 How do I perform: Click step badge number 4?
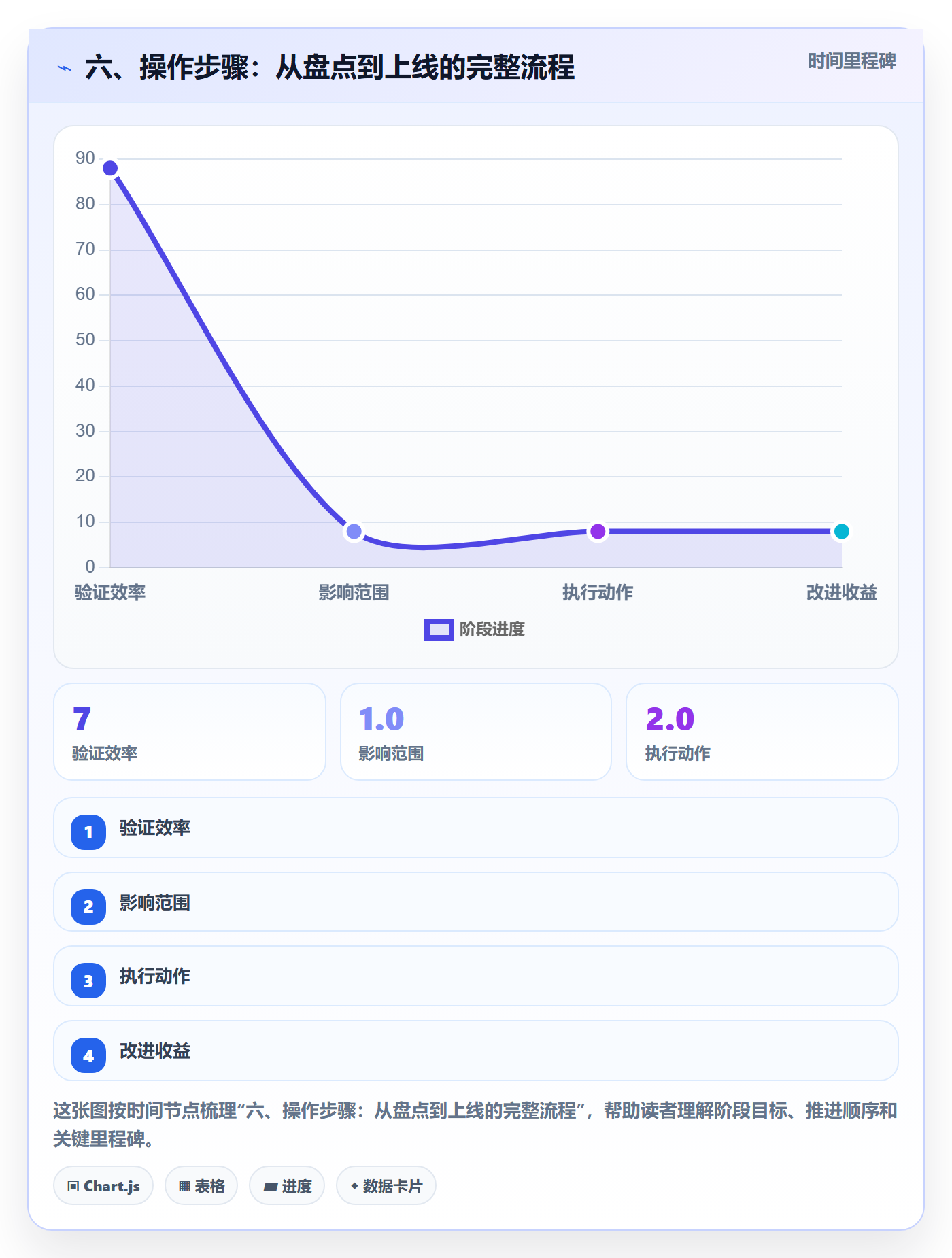88,1055
